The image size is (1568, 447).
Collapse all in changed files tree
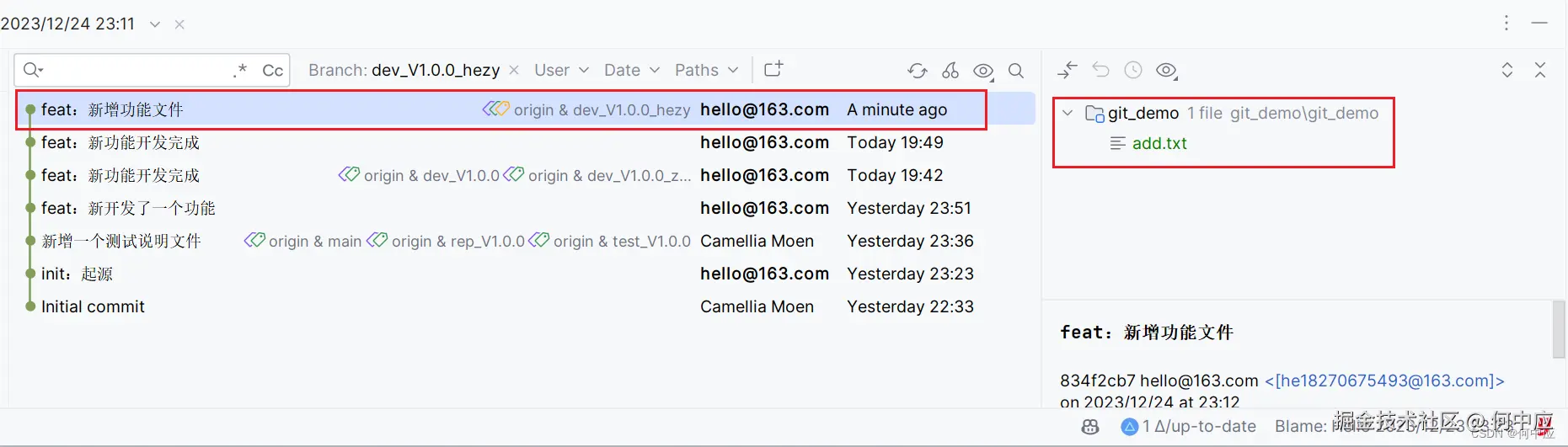1540,70
